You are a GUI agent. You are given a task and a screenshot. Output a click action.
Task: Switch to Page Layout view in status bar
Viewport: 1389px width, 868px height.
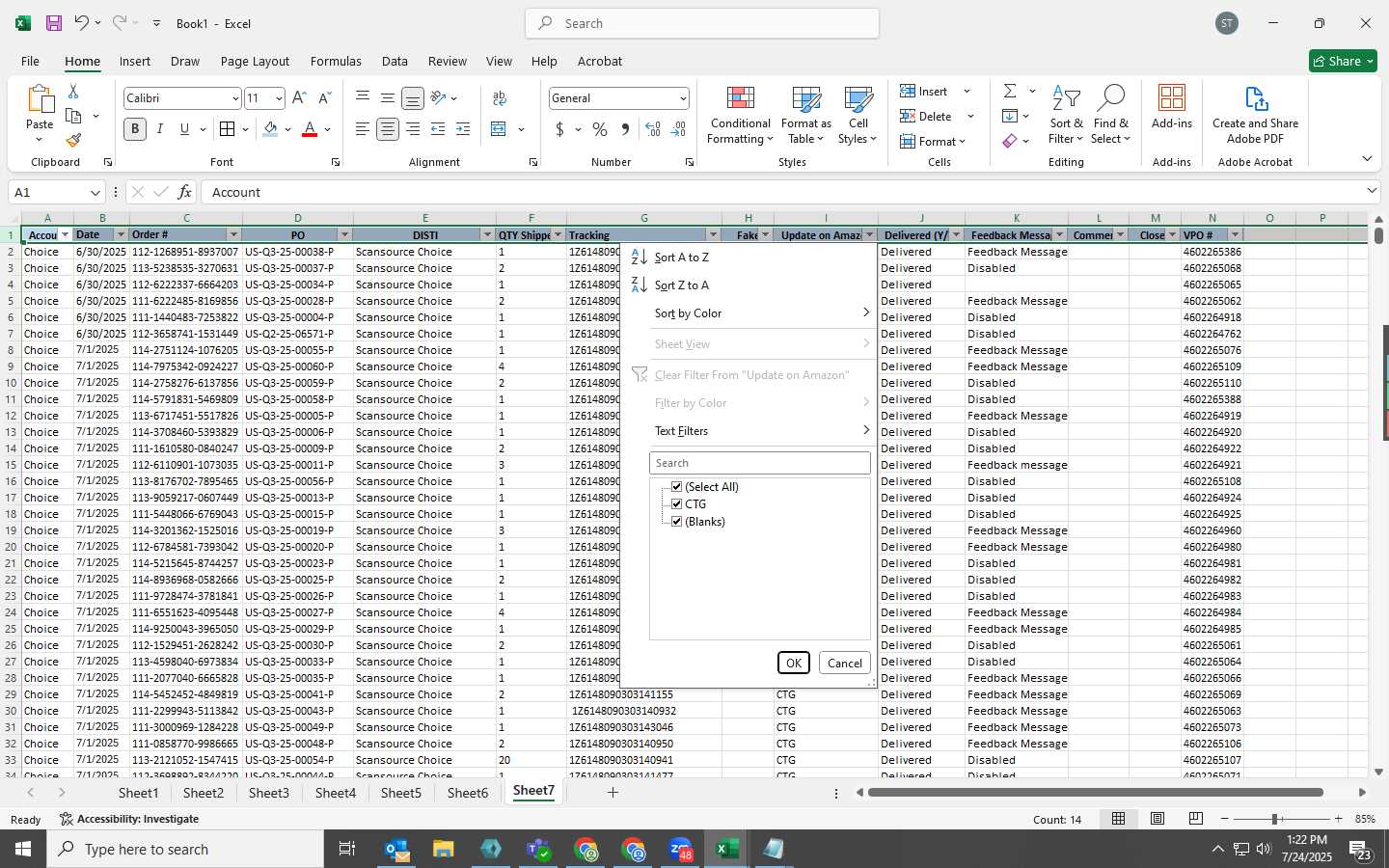point(1157,819)
